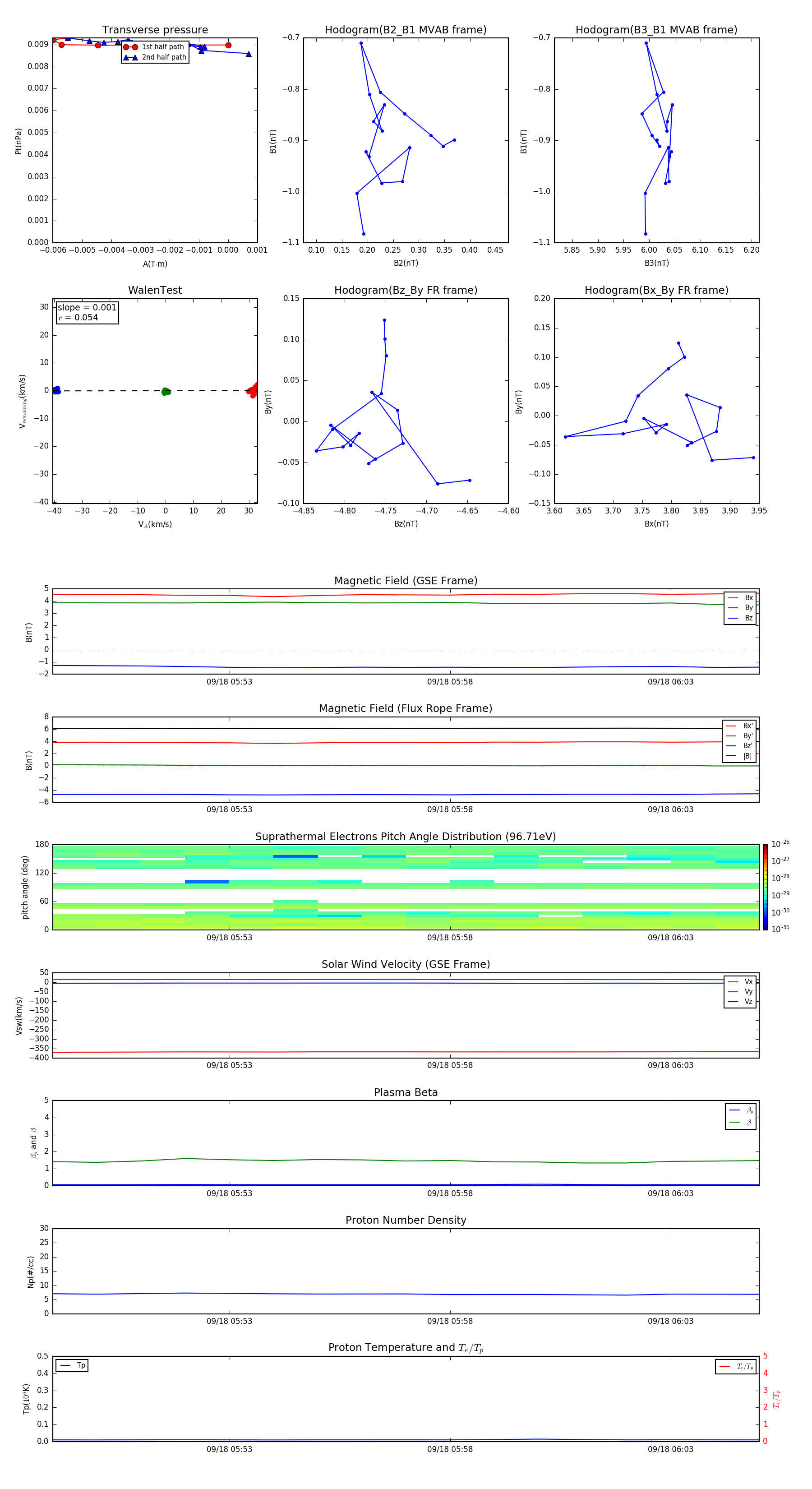Screen dimensions: 812x1489
Task: Click the 'pitch angle (deg)' axis label
Action: (25, 887)
